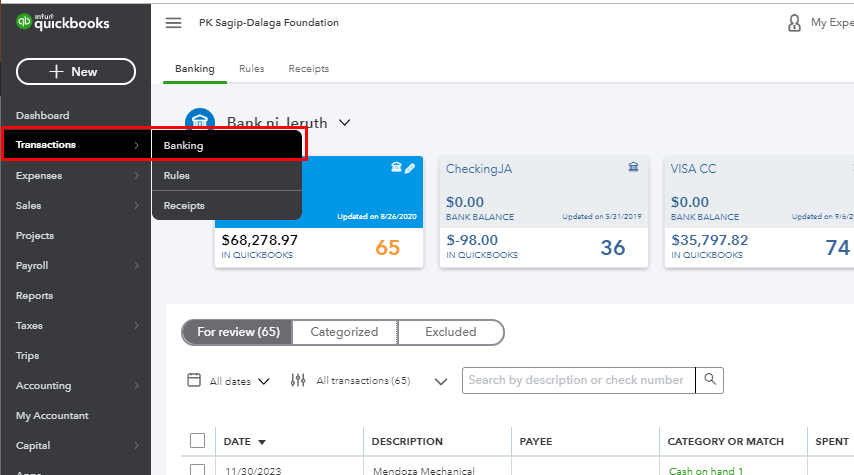The height and width of the screenshot is (475, 854).
Task: Click the DESCRIPTION column header
Action: pos(407,441)
